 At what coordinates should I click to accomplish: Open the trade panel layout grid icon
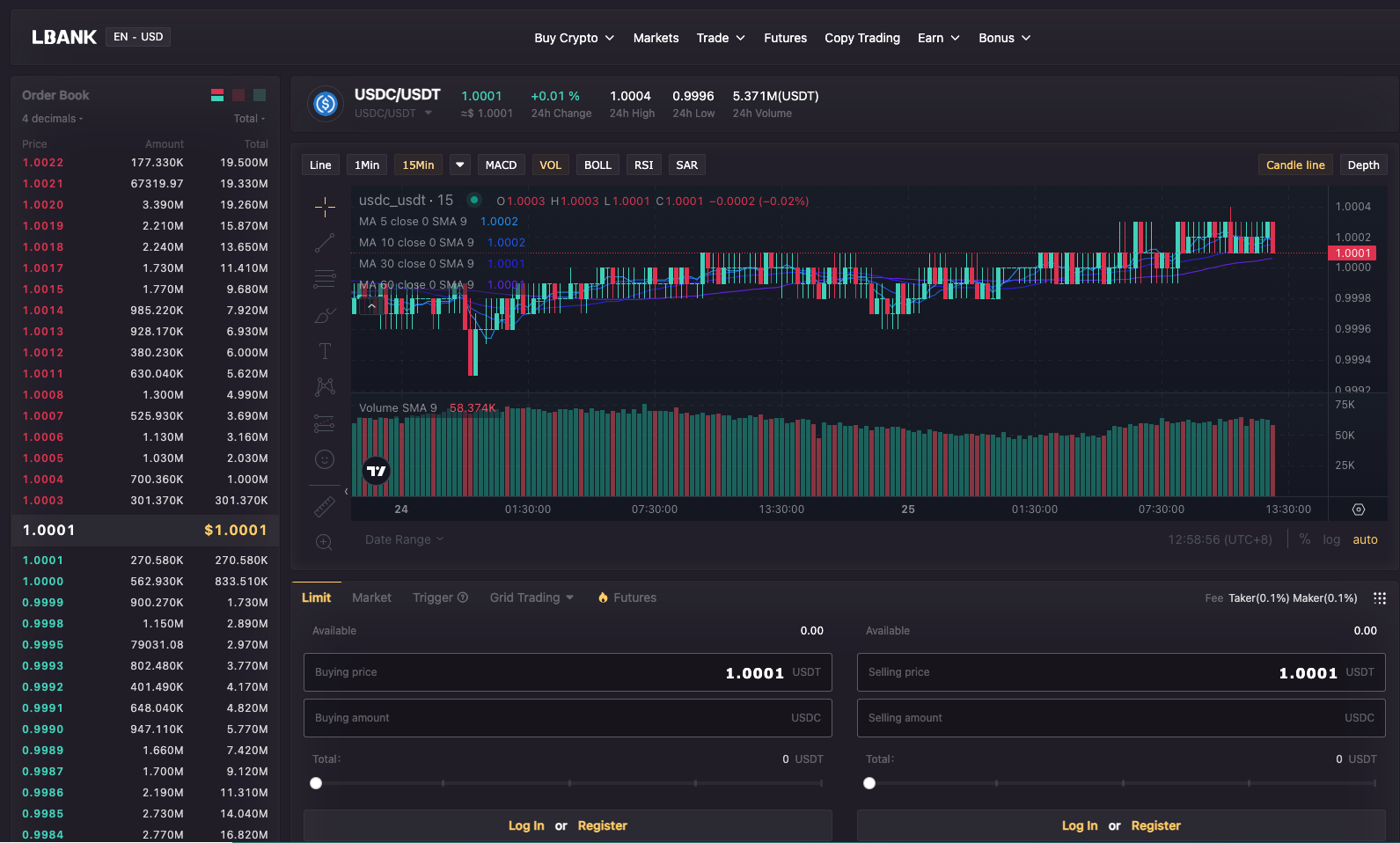1380,598
